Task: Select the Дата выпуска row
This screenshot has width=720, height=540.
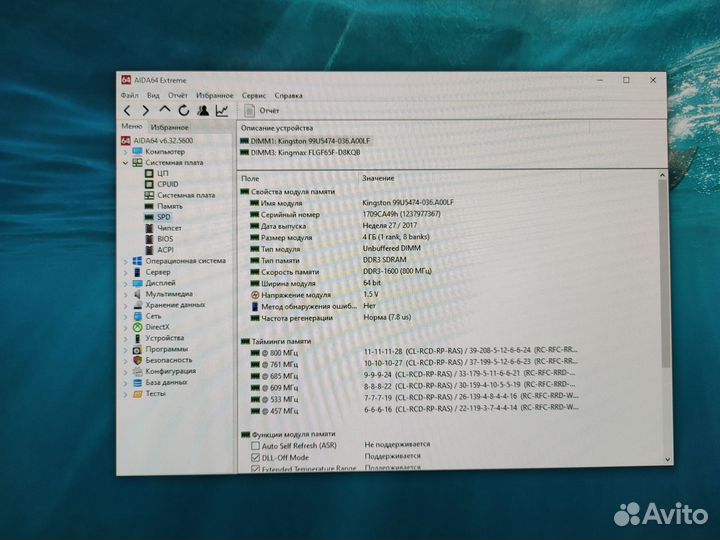Action: [334, 226]
